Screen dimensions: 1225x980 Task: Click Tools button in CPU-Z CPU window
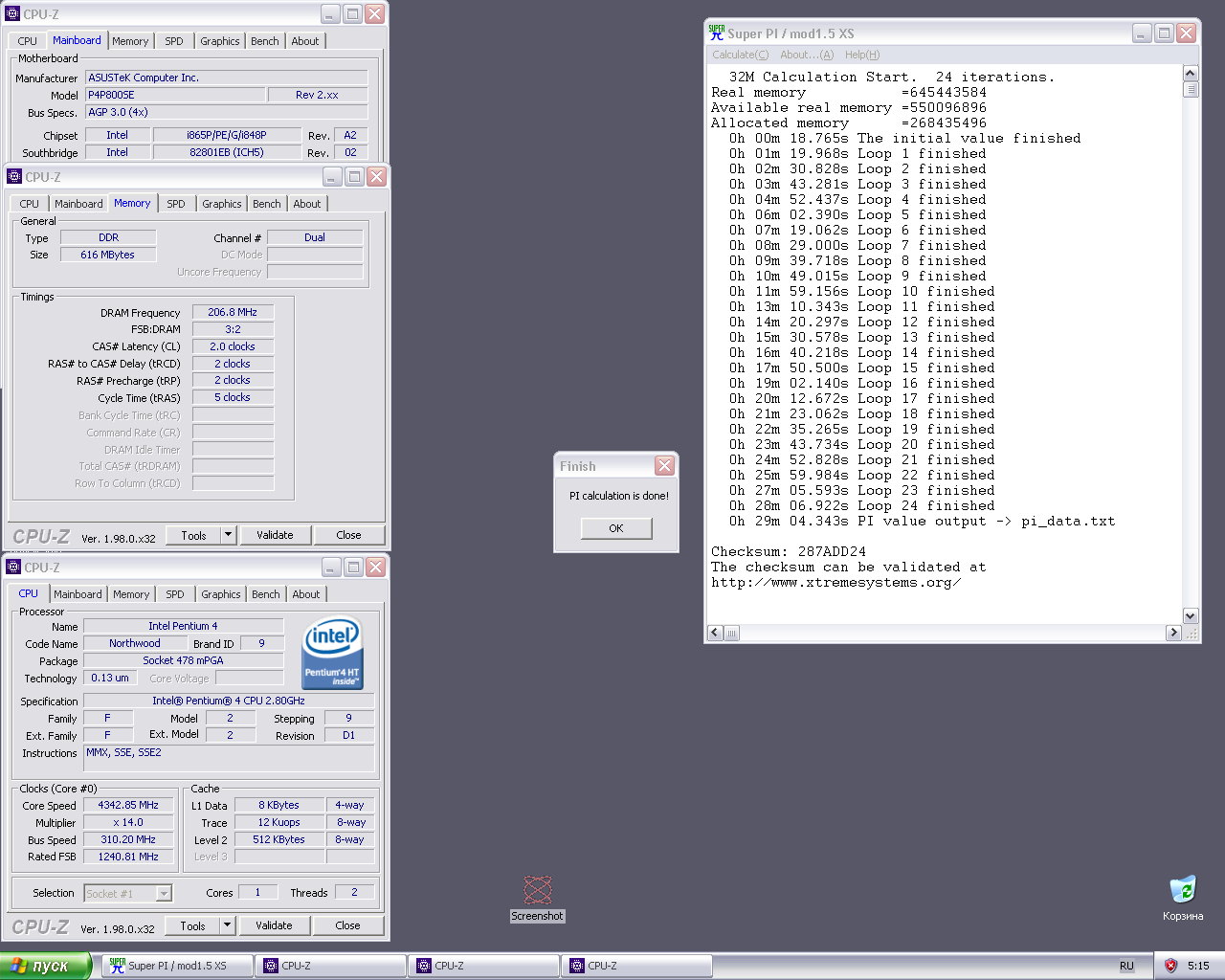coord(192,925)
